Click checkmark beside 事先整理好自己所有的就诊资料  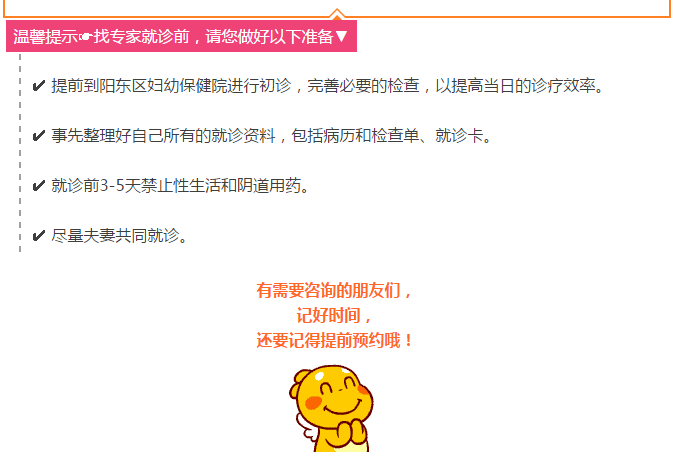click(39, 136)
